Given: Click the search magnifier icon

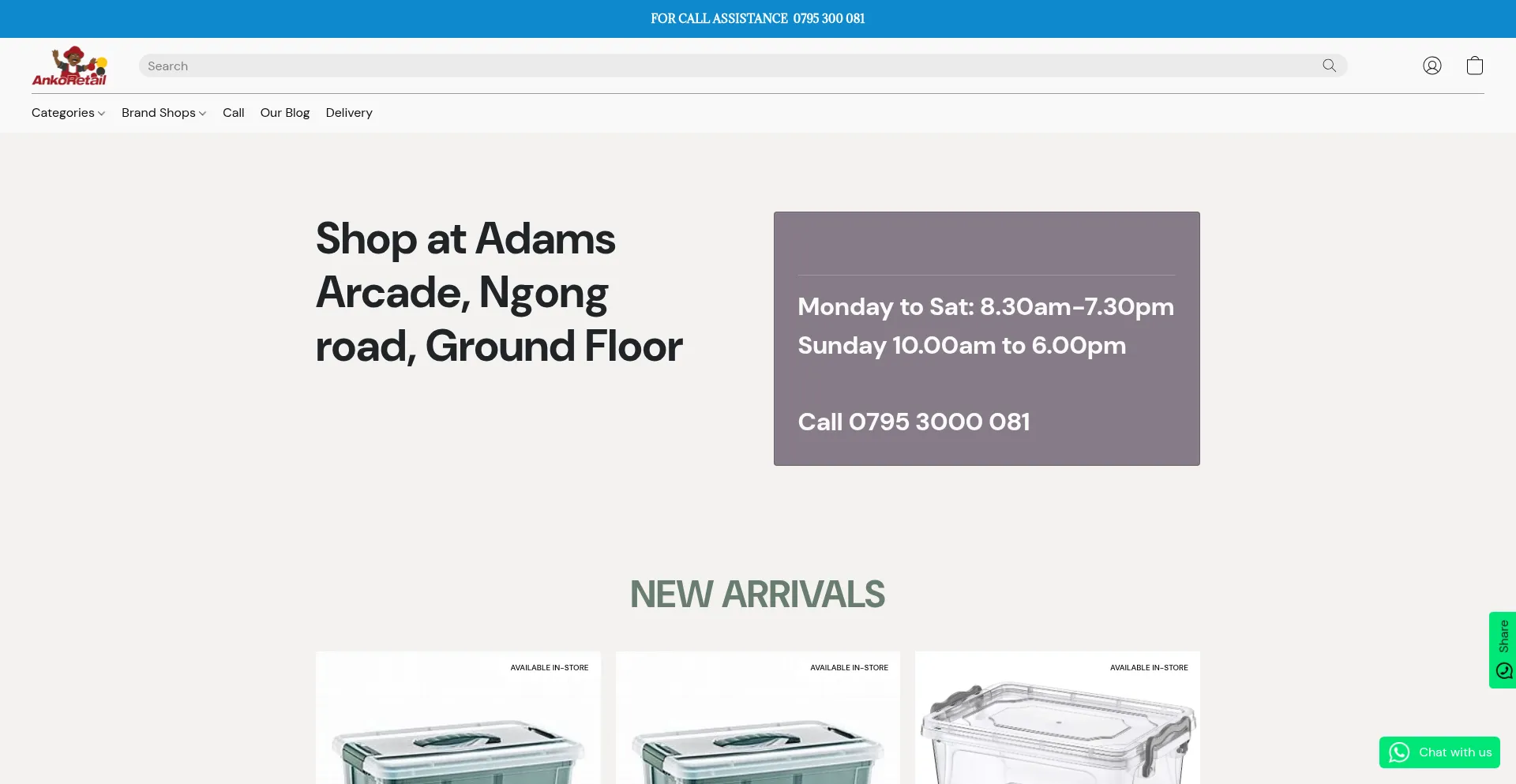Looking at the screenshot, I should point(1329,66).
